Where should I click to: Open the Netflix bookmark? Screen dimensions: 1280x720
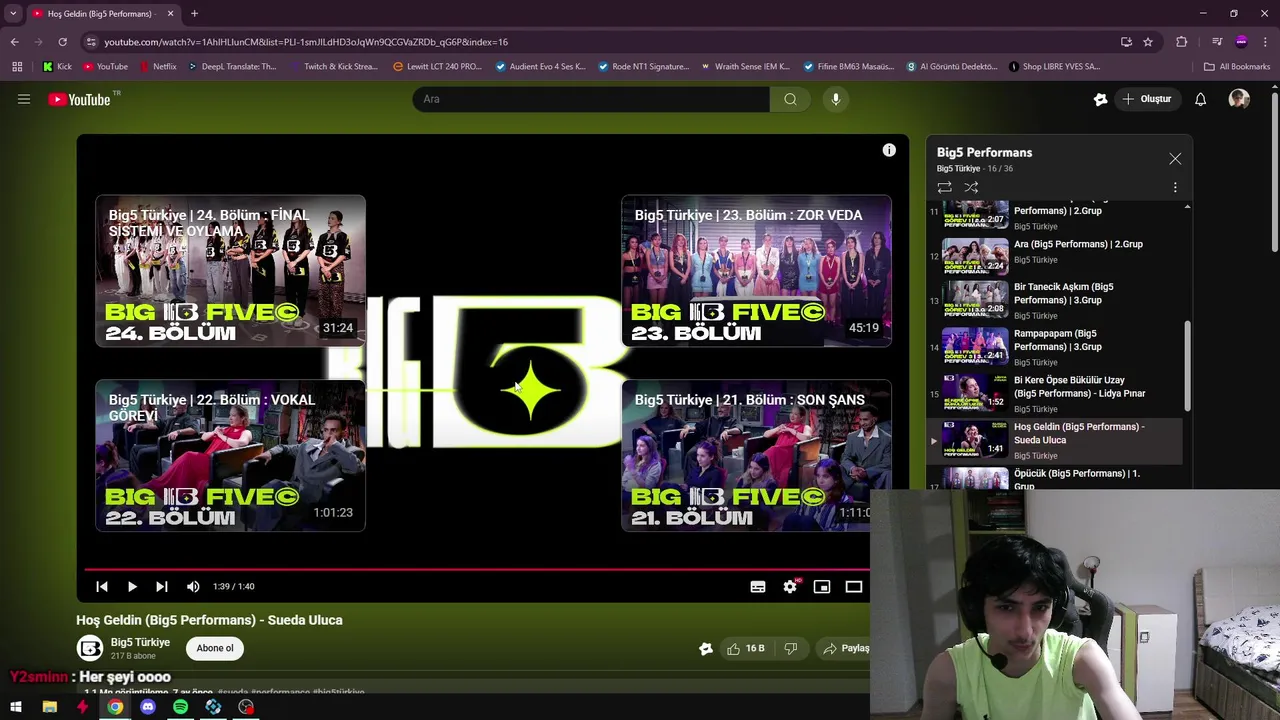coord(157,67)
